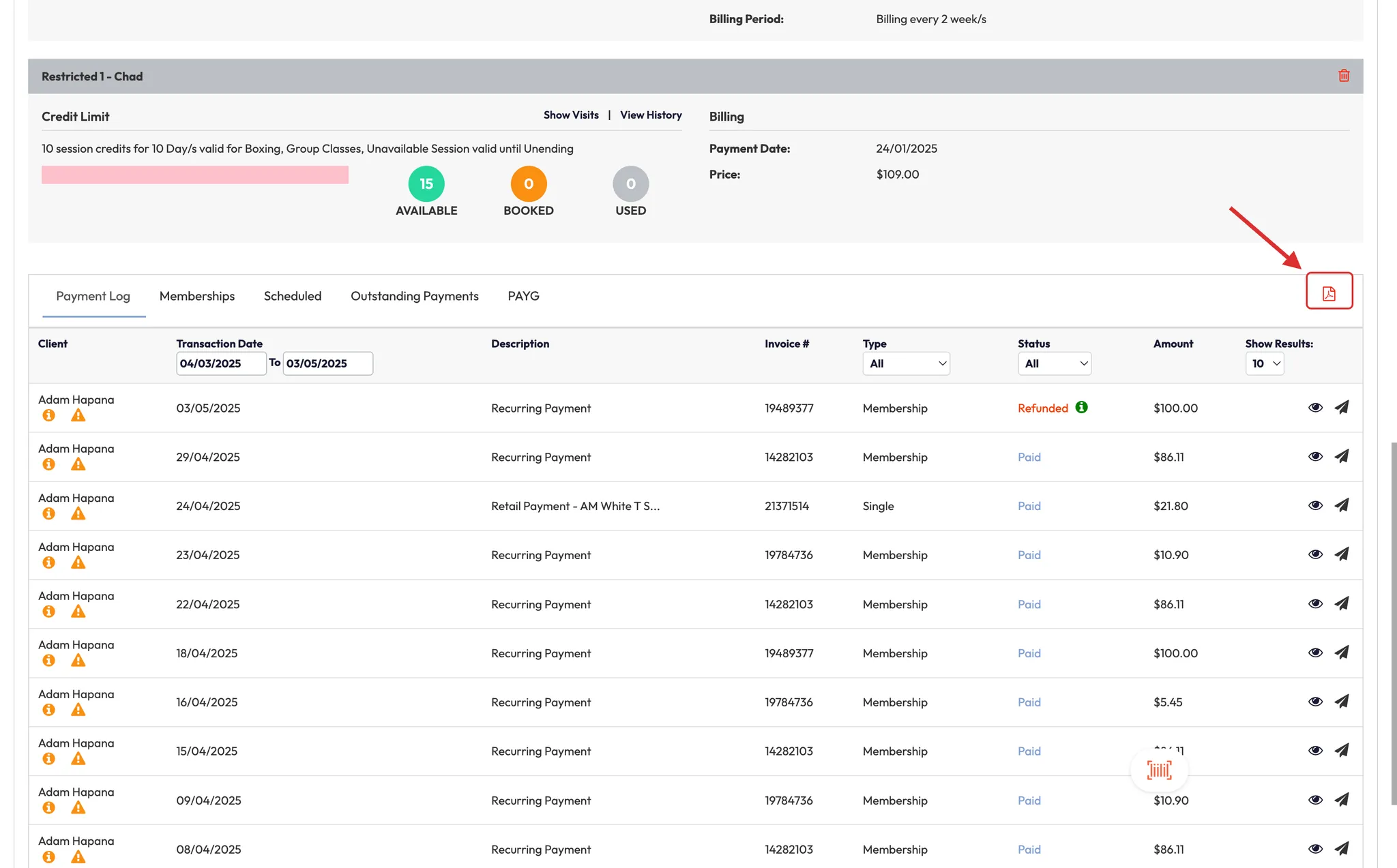Image resolution: width=1397 pixels, height=868 pixels.
Task: Expand the Status filter dropdown
Action: coord(1055,363)
